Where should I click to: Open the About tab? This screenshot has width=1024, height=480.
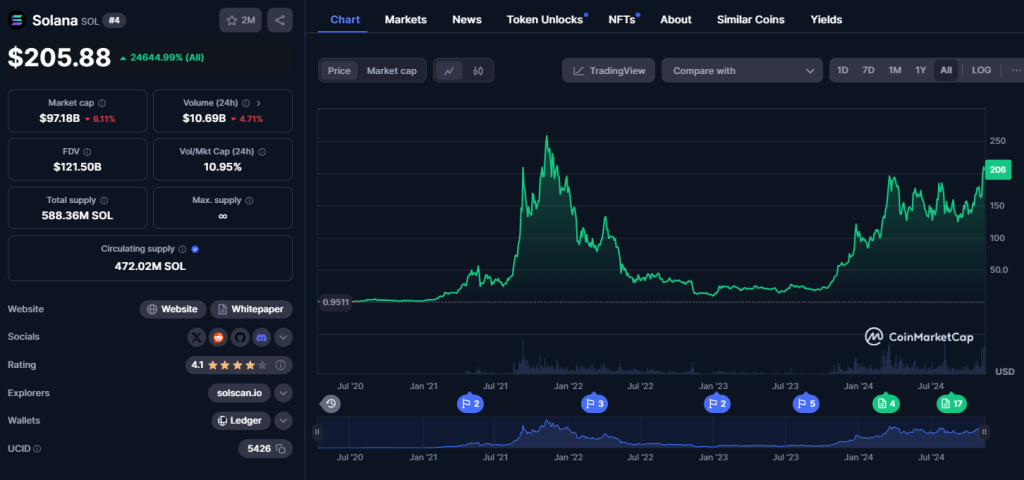(676, 20)
